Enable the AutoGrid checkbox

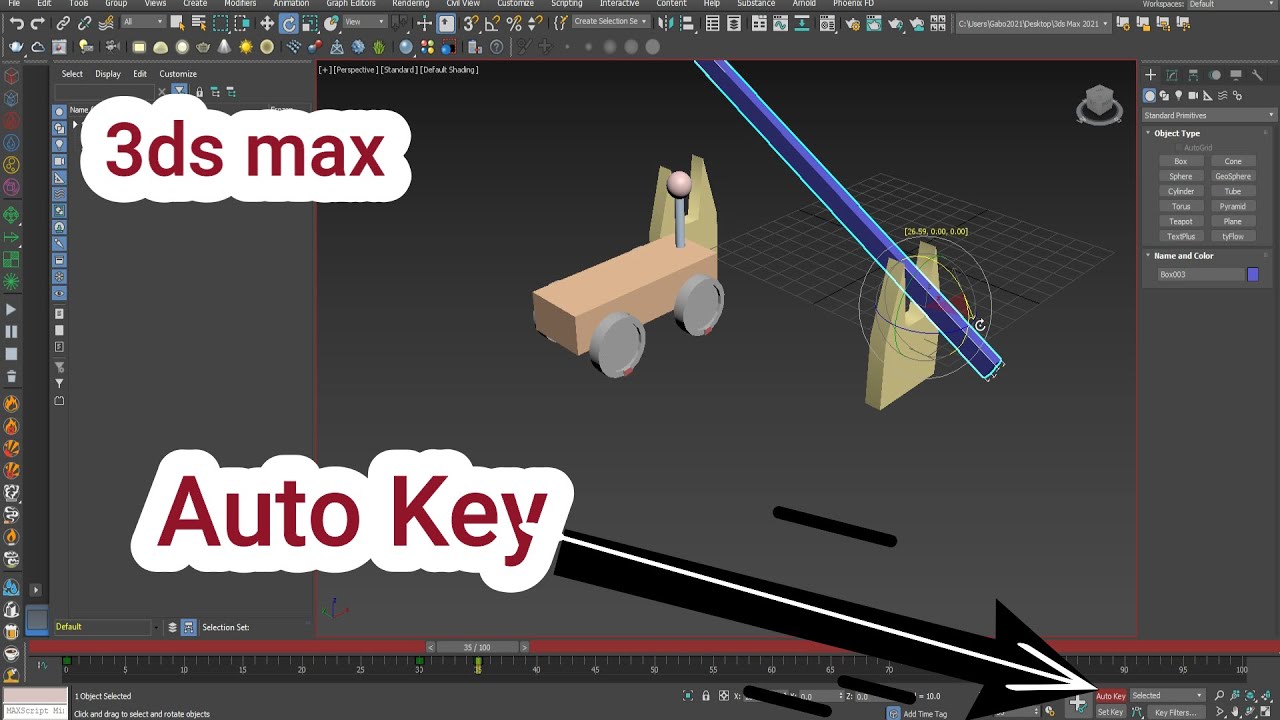1179,148
